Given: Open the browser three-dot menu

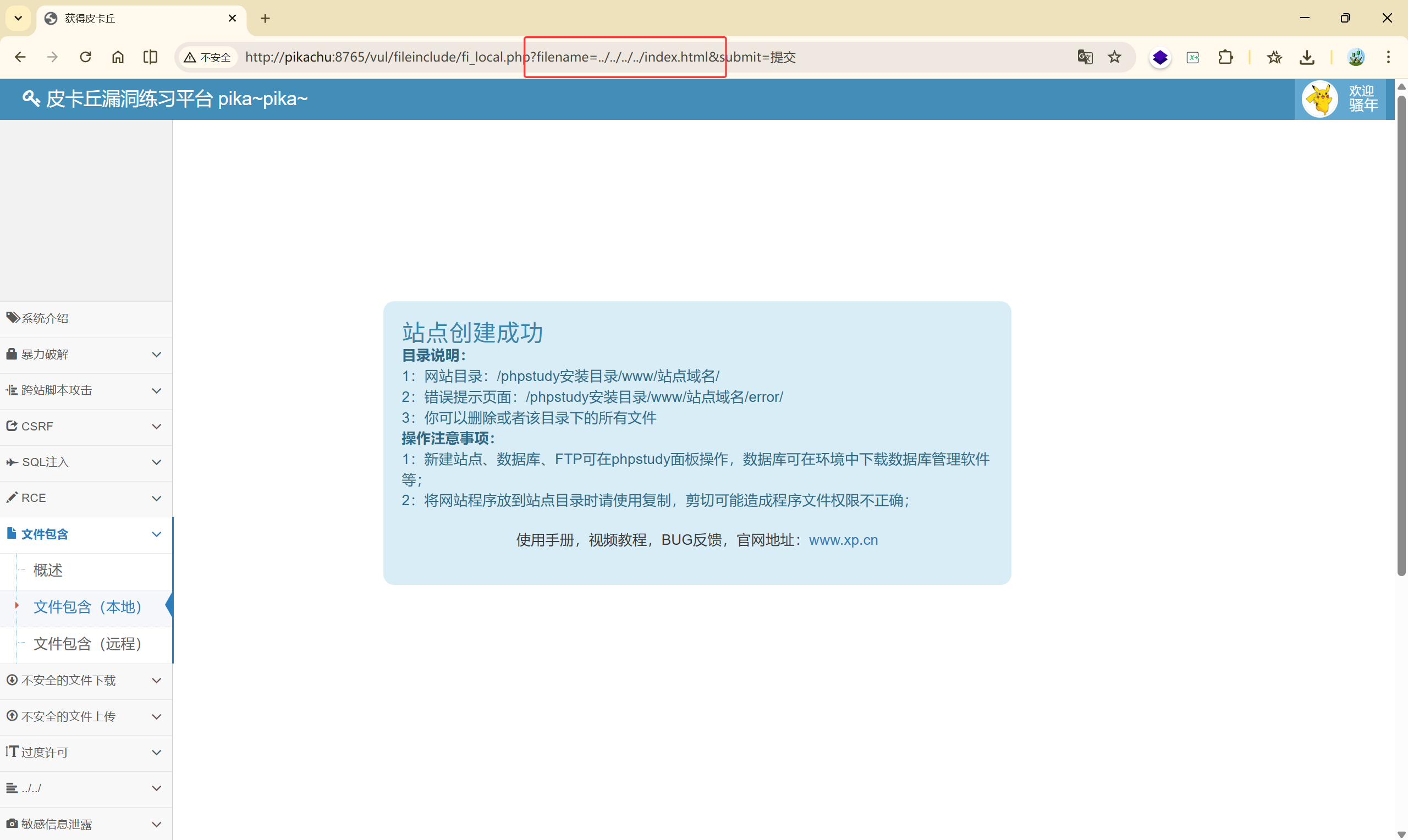Looking at the screenshot, I should tap(1388, 57).
